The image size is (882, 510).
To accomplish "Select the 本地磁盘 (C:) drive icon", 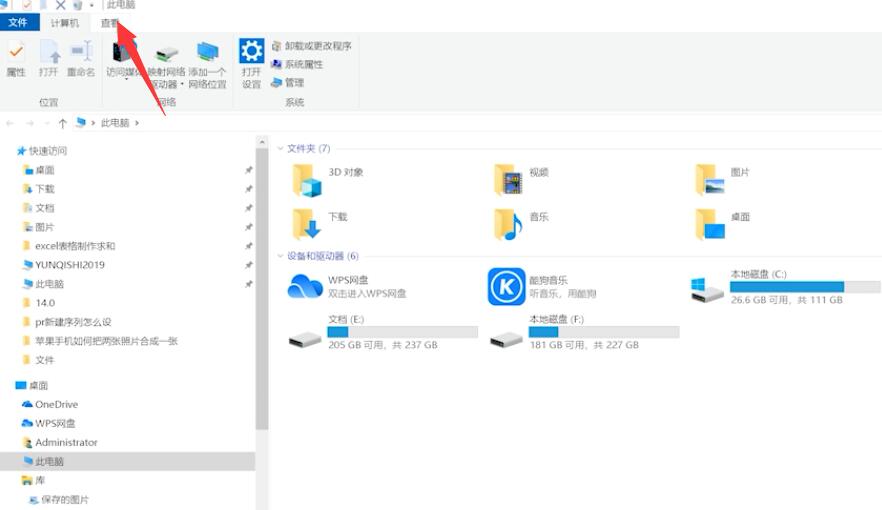I will click(707, 289).
